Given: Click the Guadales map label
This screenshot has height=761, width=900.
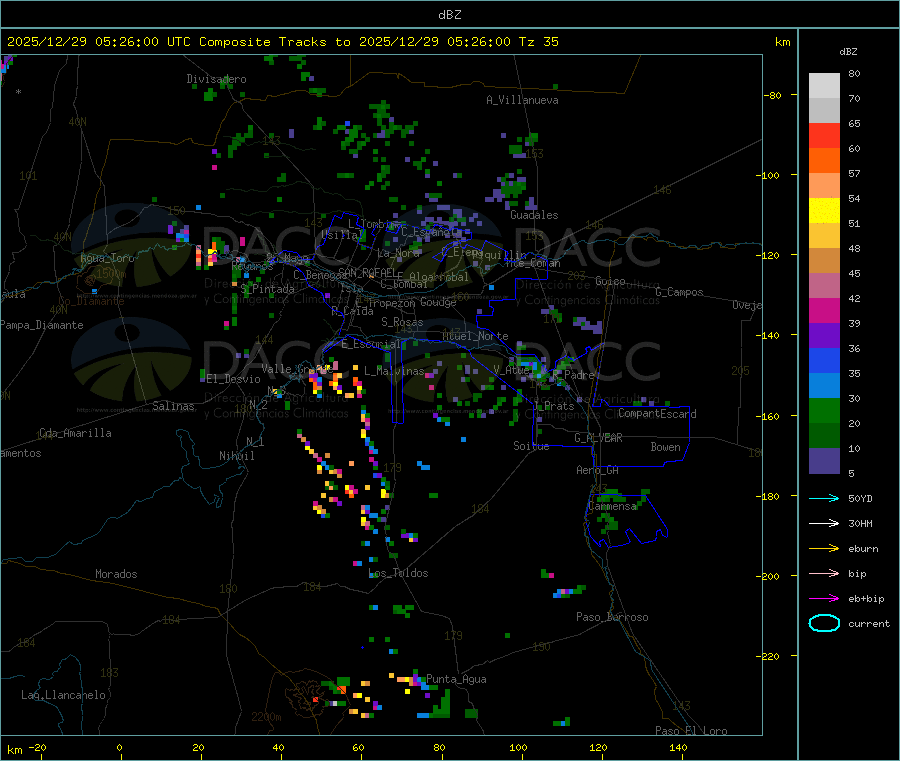Looking at the screenshot, I should pos(534,215).
